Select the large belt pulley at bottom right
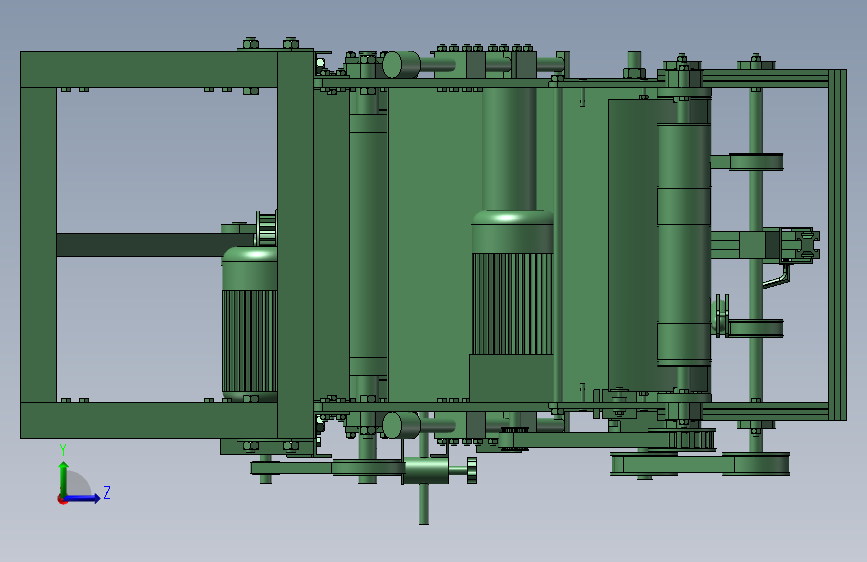Viewport: 867px width, 562px height. coord(756,464)
